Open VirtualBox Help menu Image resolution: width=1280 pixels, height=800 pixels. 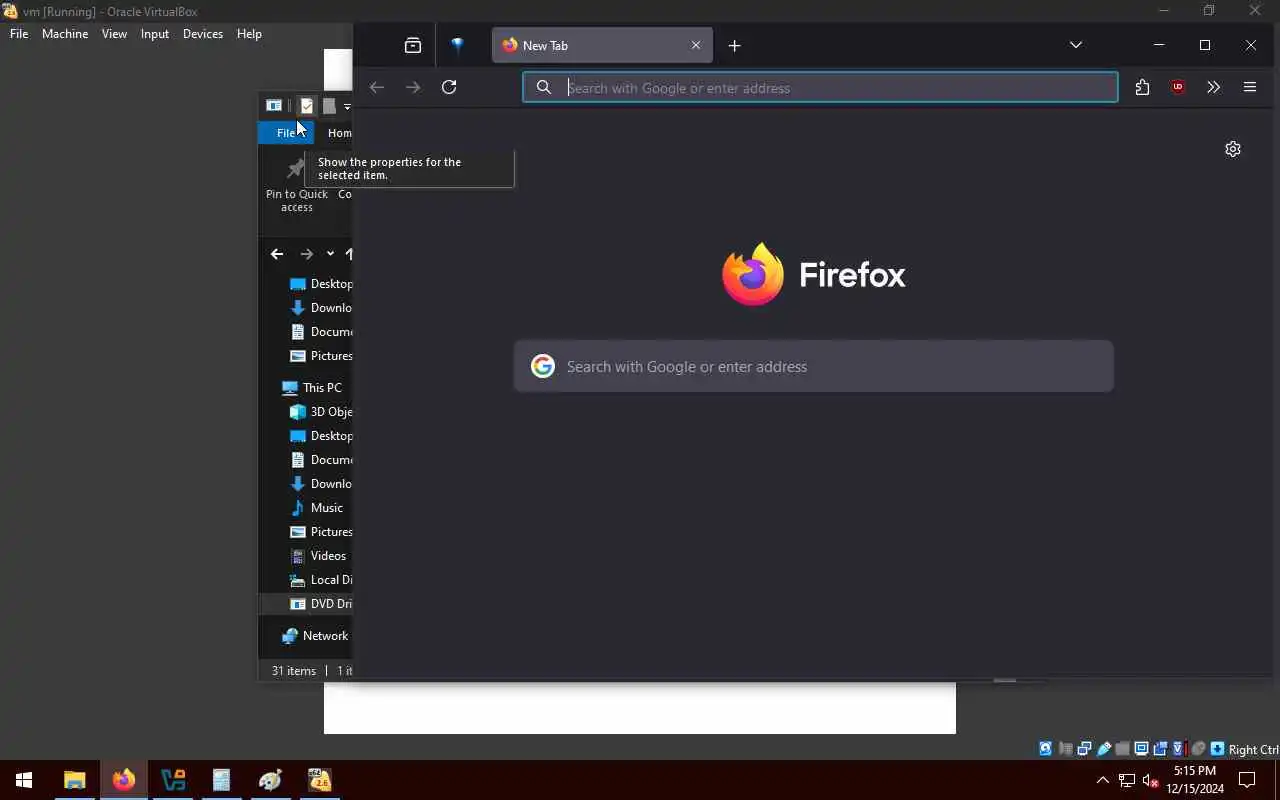click(x=249, y=33)
